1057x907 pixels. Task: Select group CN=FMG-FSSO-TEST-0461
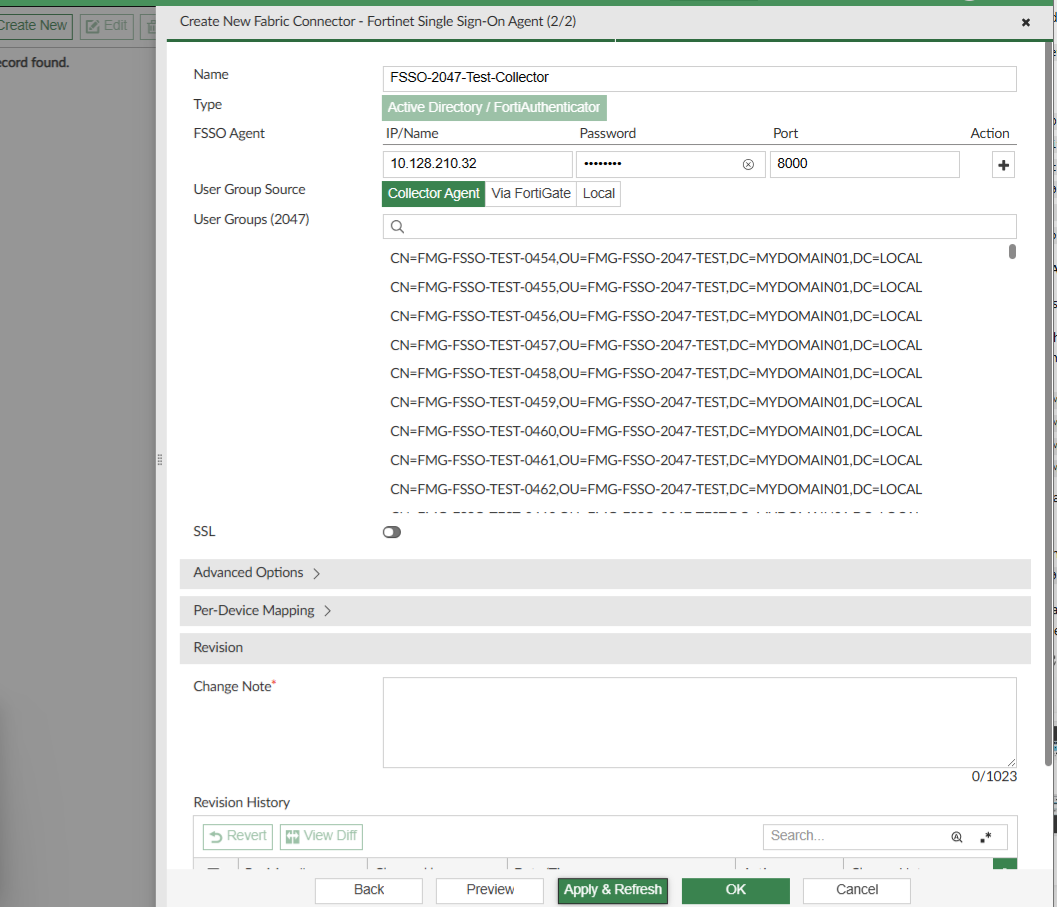[656, 461]
